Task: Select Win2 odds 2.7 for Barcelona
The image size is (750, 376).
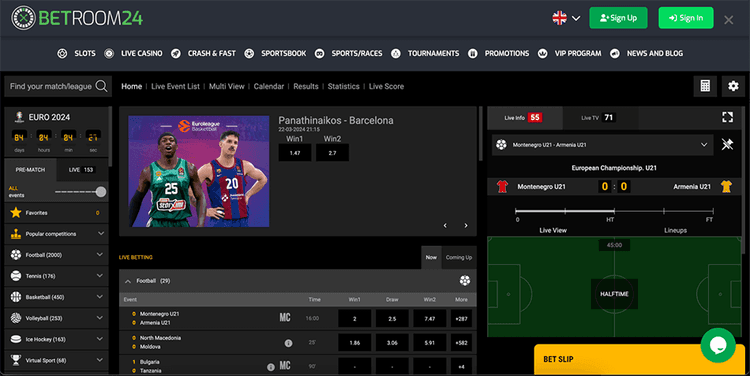Action: pyautogui.click(x=332, y=153)
